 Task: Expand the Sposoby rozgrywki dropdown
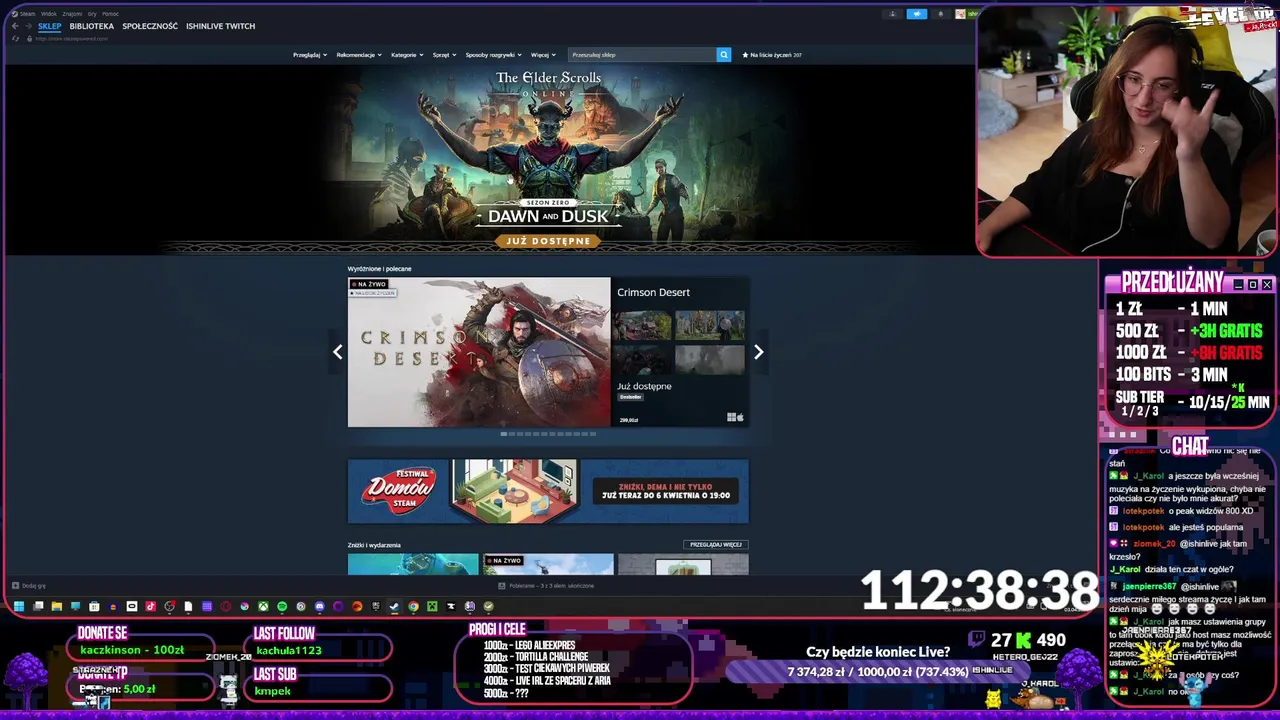(x=493, y=55)
